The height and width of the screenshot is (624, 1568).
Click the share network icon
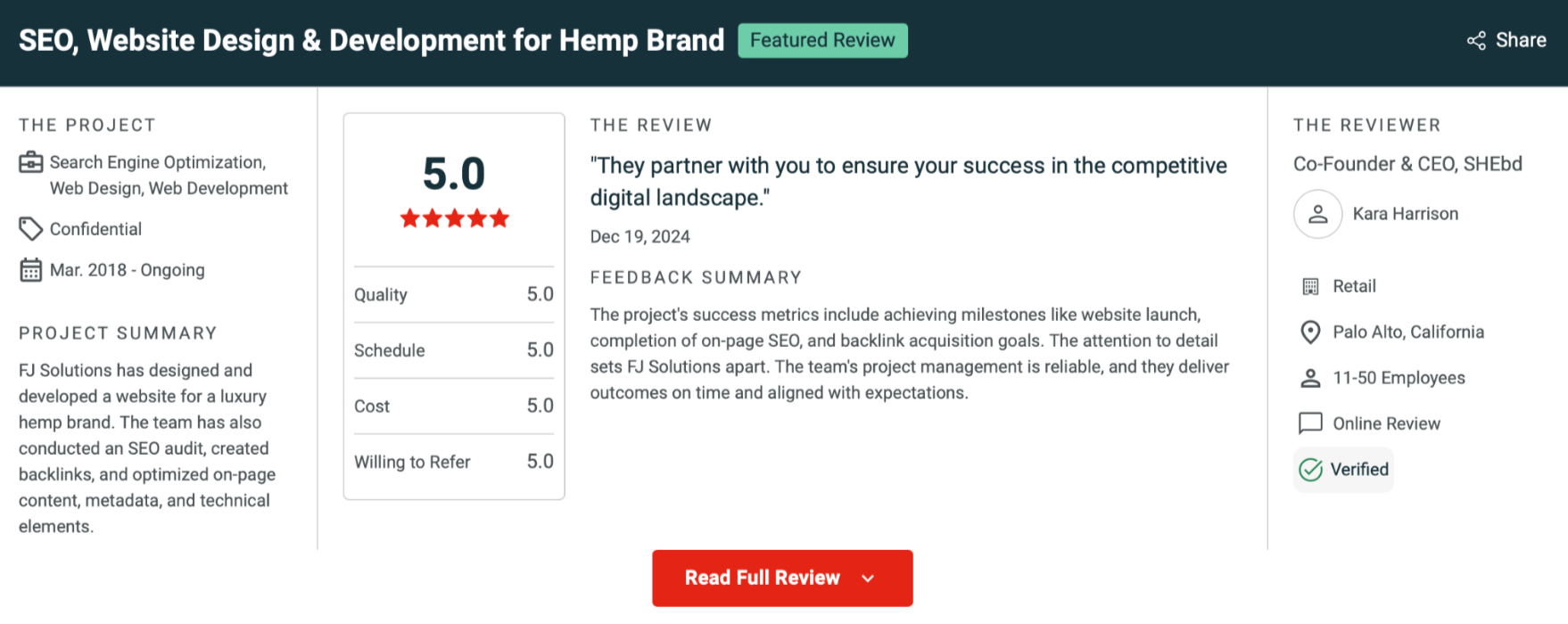coord(1476,41)
